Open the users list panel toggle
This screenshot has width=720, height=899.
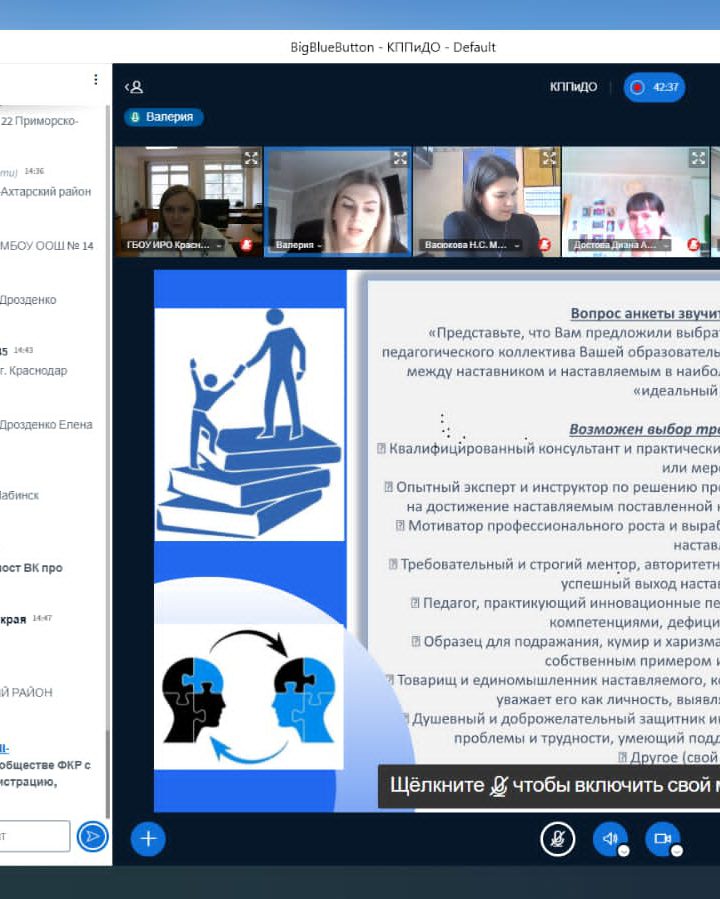[133, 87]
